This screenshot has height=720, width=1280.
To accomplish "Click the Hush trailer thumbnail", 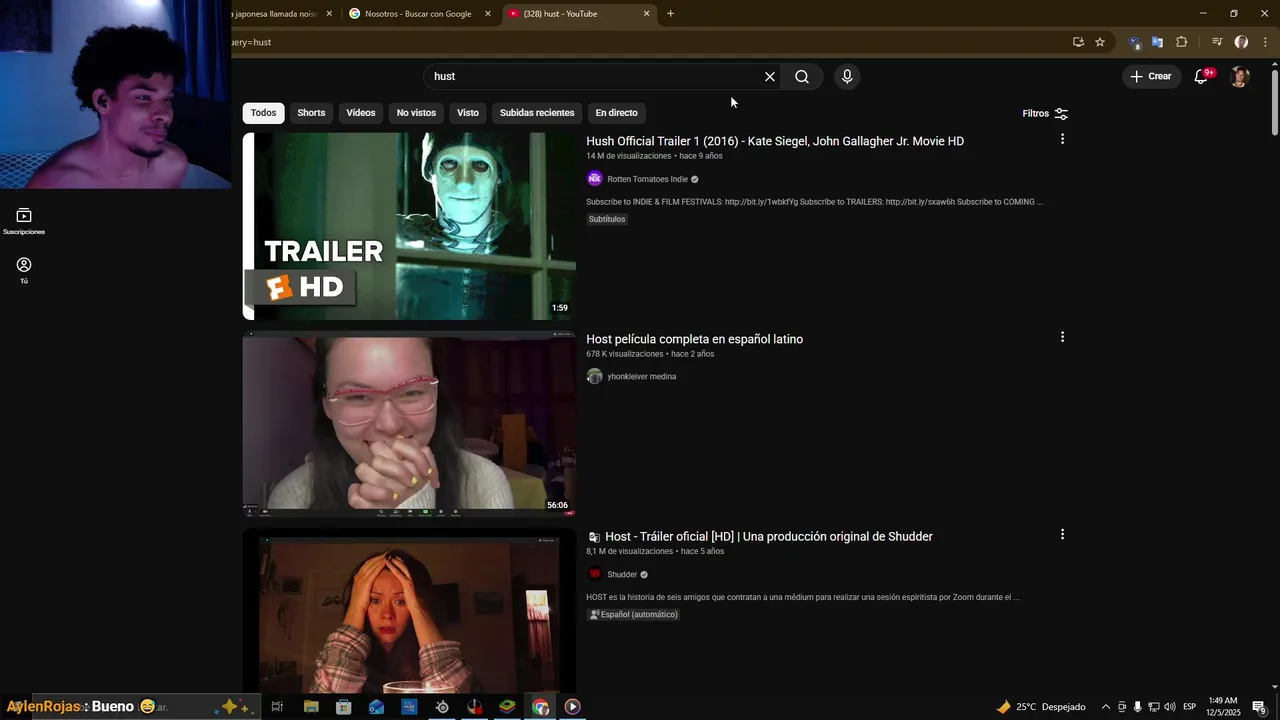I will coord(409,226).
